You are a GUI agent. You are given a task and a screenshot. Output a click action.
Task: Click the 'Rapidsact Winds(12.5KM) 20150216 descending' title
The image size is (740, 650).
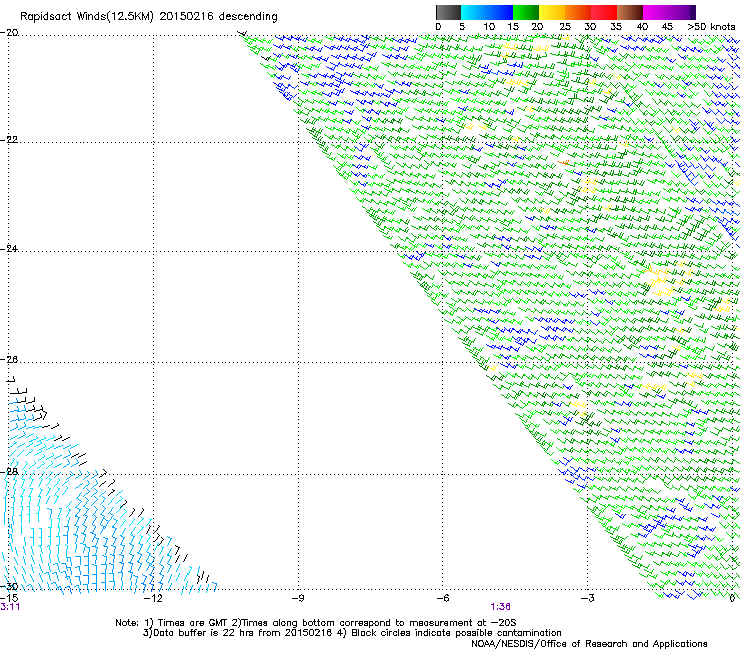(x=149, y=17)
